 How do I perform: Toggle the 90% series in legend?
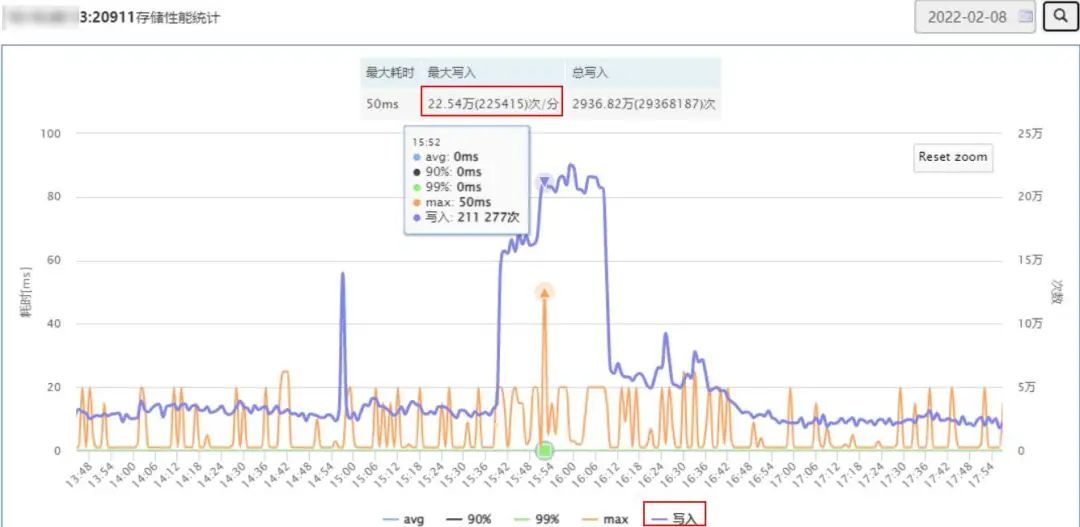point(468,519)
